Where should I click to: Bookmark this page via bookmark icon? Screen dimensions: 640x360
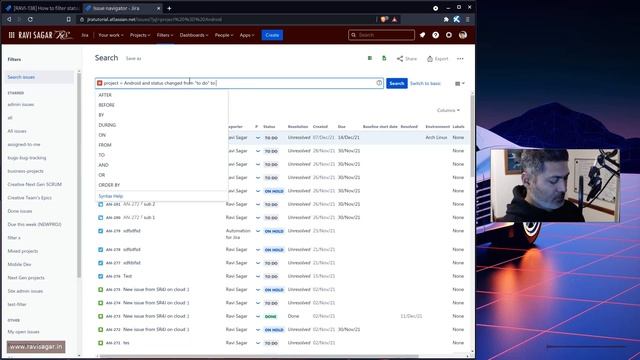tap(69, 19)
